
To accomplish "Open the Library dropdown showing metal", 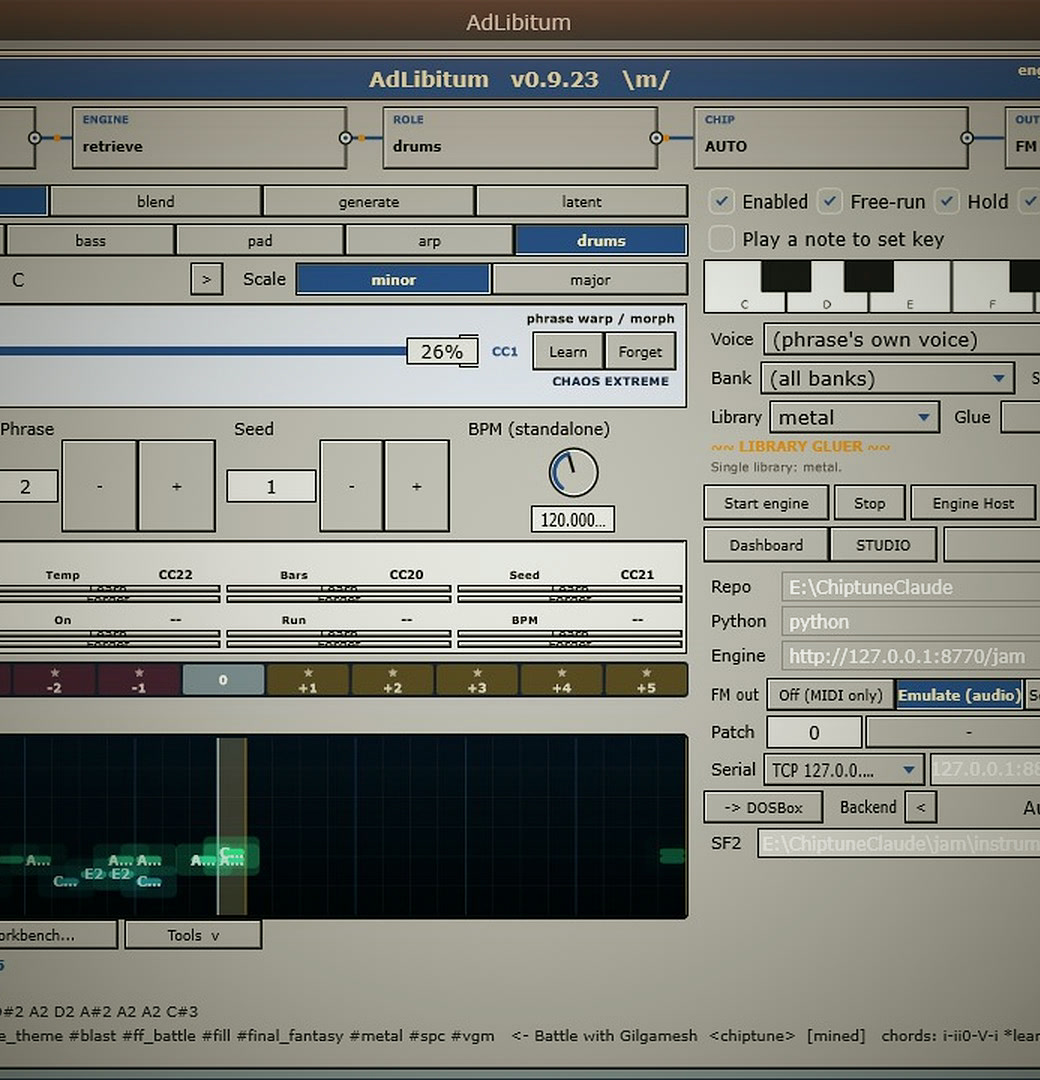I will [x=854, y=417].
